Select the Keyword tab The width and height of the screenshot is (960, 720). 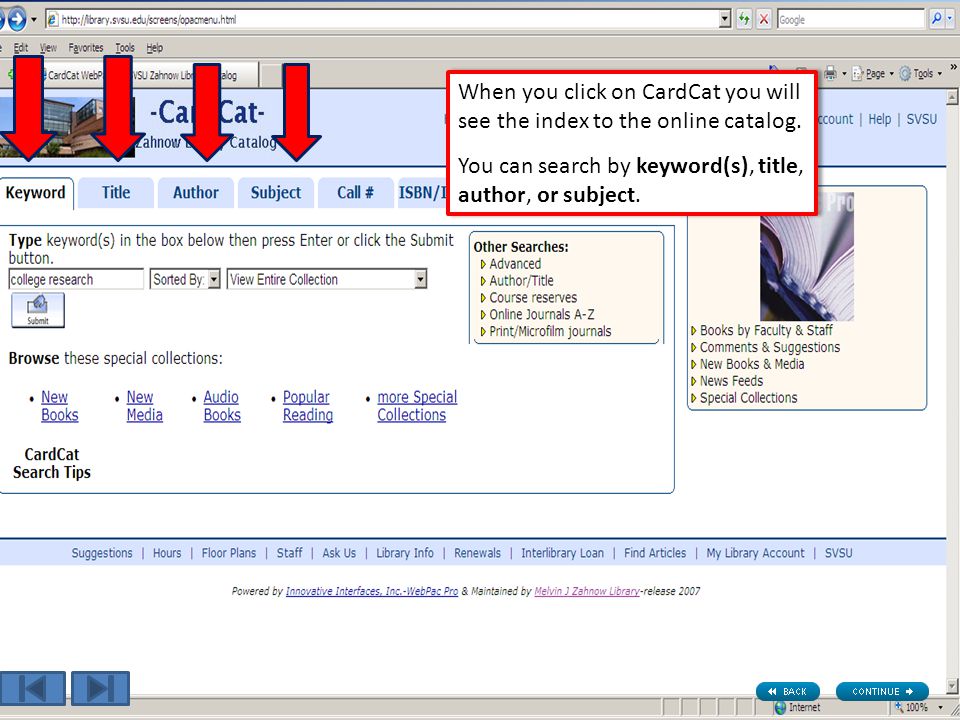[36, 193]
